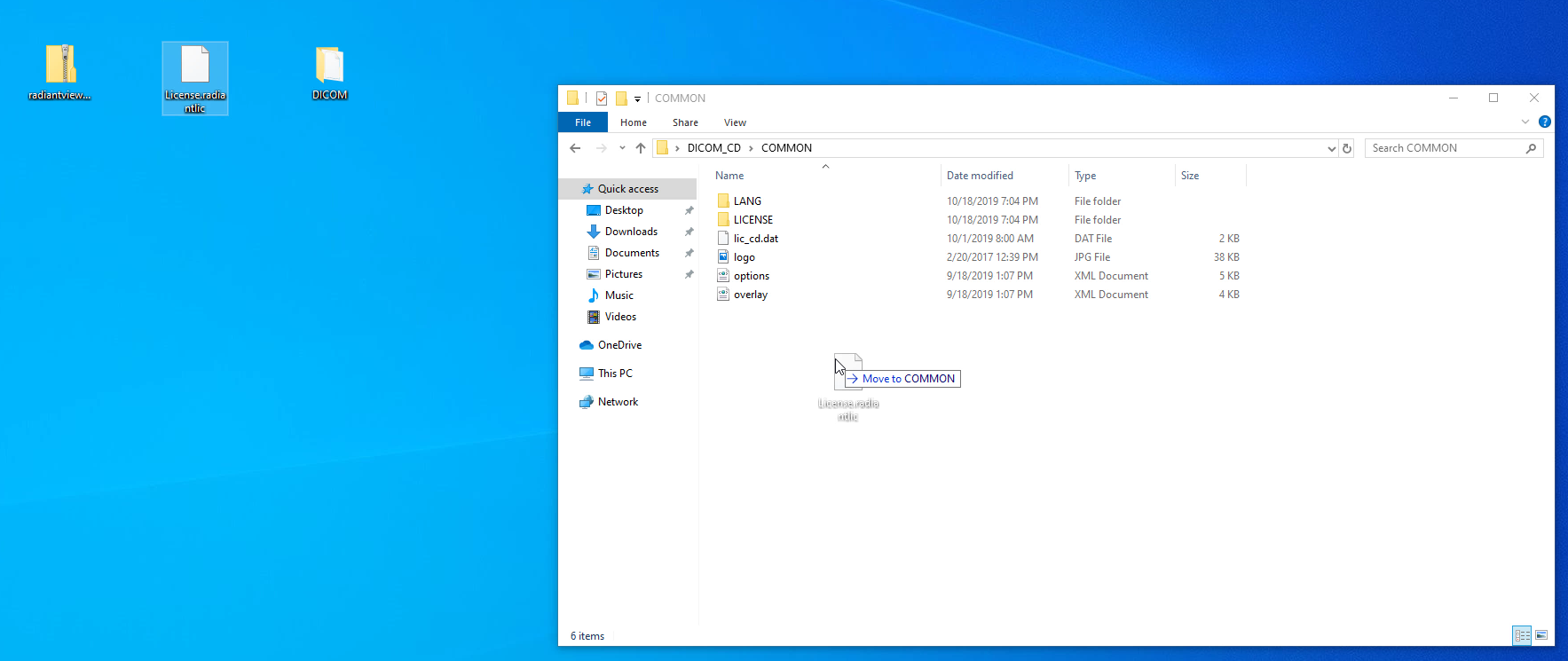Open the recent locations dropdown arrow
Screen dimensions: 1568x661
click(x=622, y=148)
